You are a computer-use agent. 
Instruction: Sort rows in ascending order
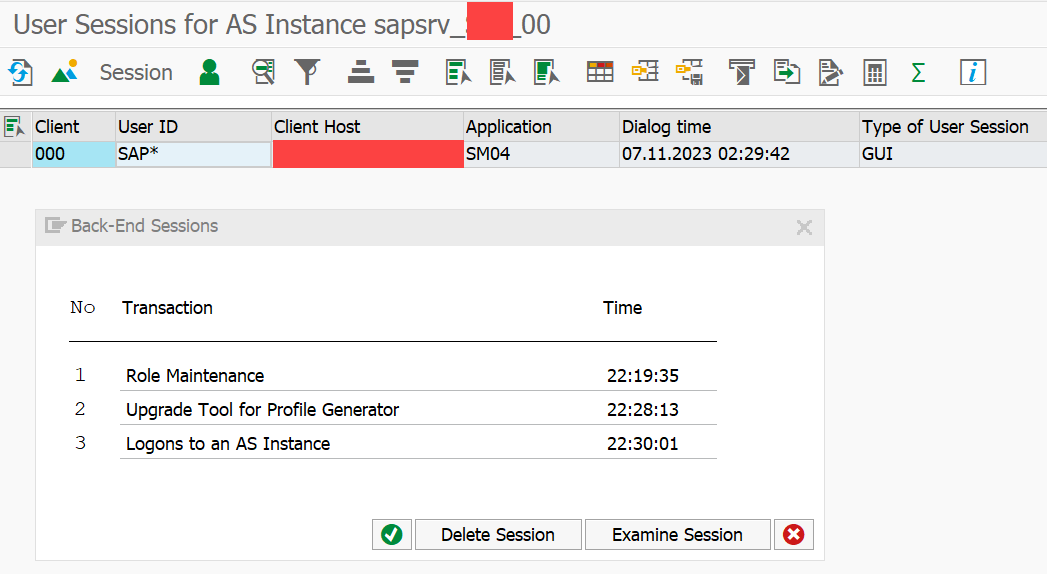pyautogui.click(x=361, y=72)
